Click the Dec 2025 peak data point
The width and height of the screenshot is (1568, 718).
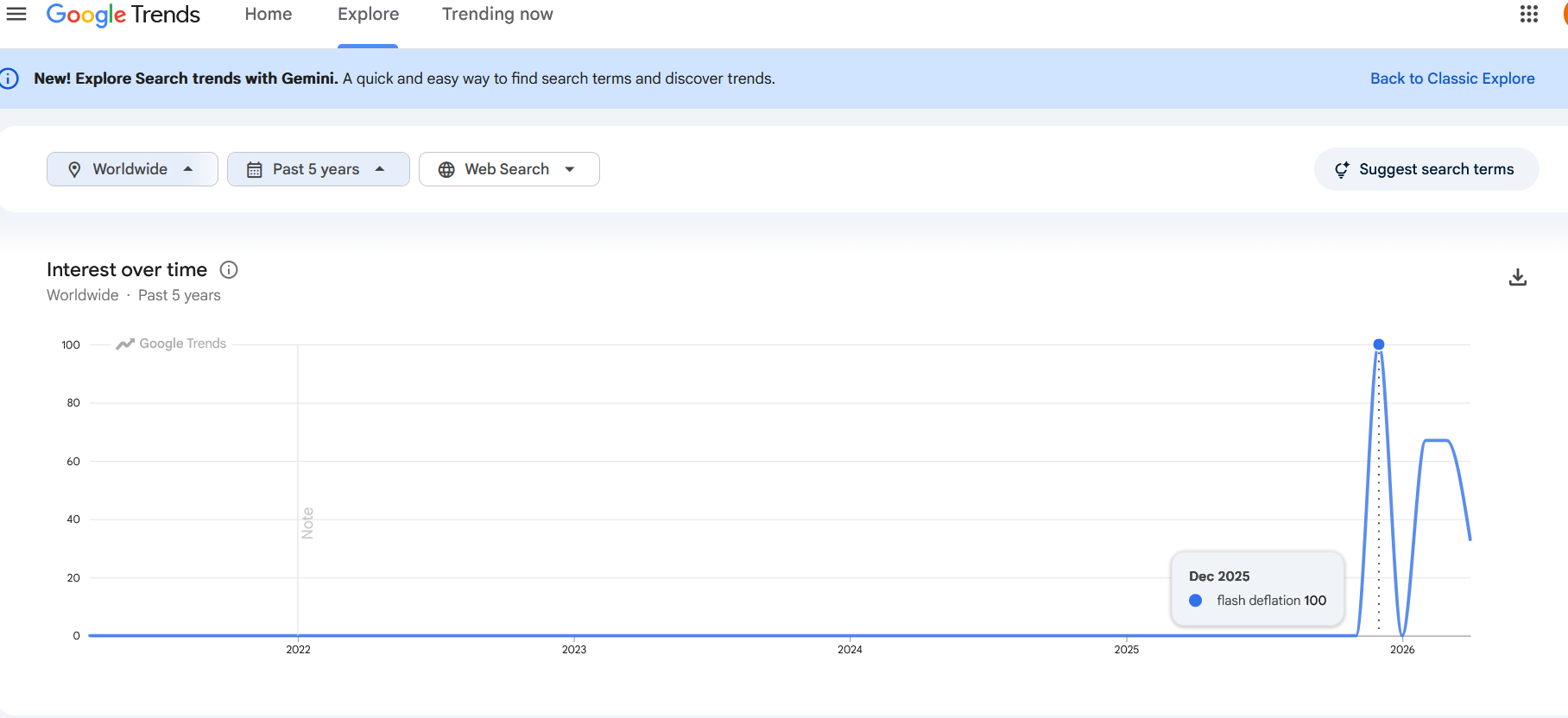(1379, 344)
